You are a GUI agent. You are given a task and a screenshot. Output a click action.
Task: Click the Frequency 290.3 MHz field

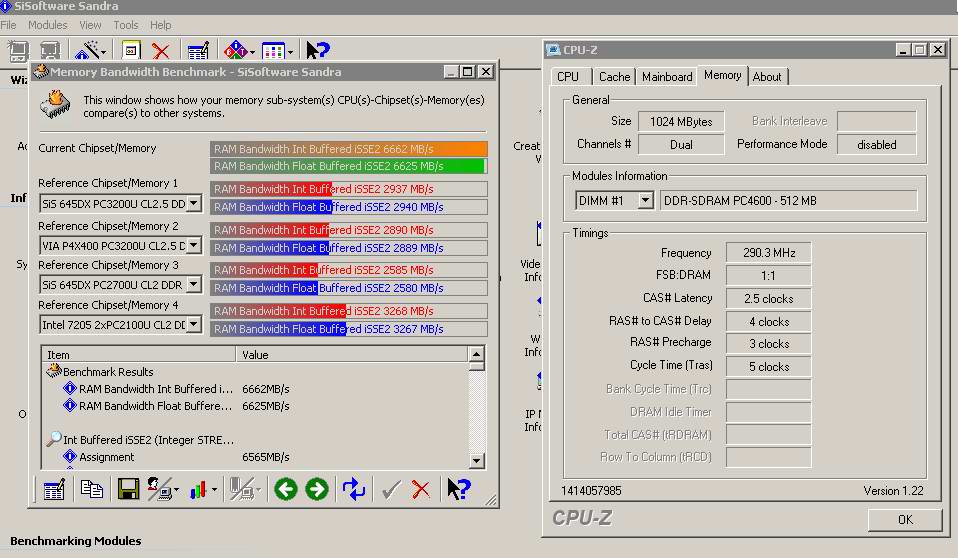[x=769, y=252]
